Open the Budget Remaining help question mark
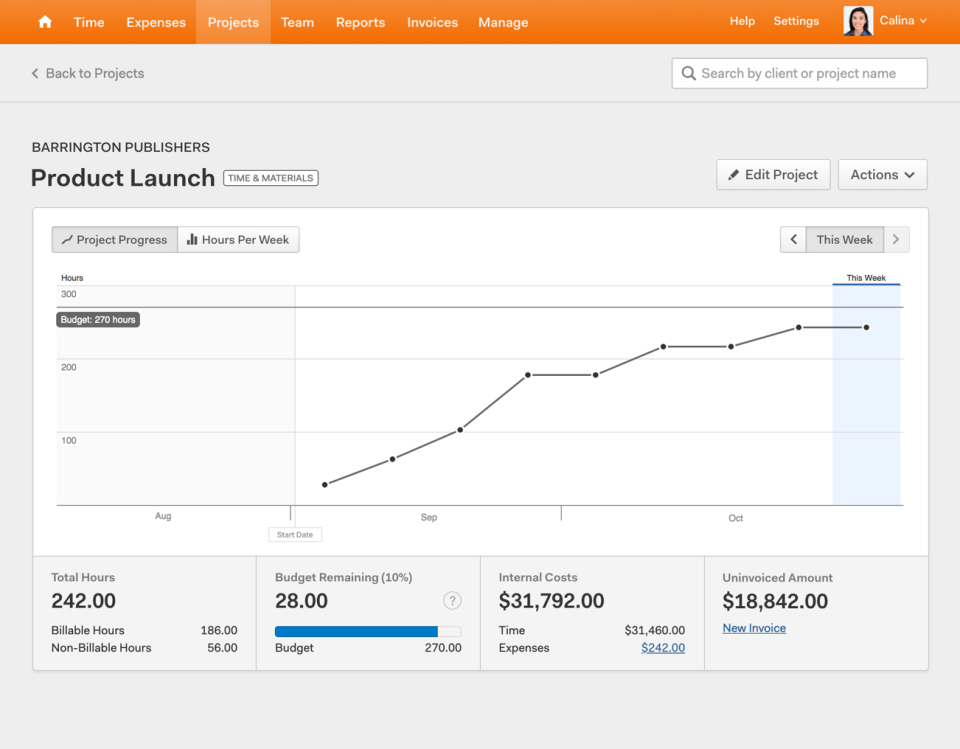This screenshot has width=960, height=749. point(452,600)
